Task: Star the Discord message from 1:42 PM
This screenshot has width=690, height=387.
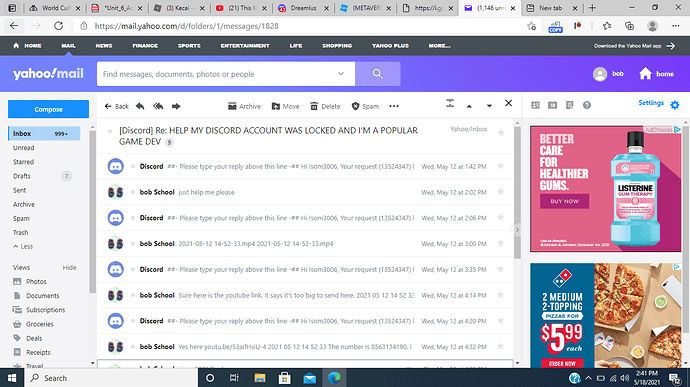Action: (500, 166)
